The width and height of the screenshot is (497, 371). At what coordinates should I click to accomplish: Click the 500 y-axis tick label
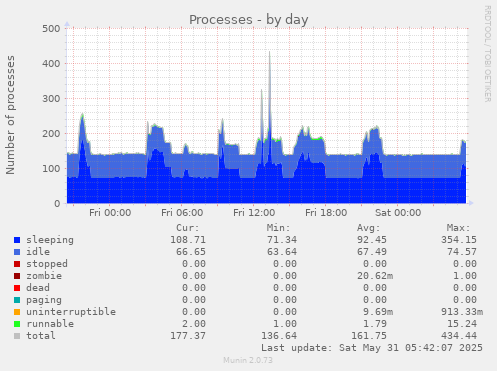pyautogui.click(x=51, y=28)
